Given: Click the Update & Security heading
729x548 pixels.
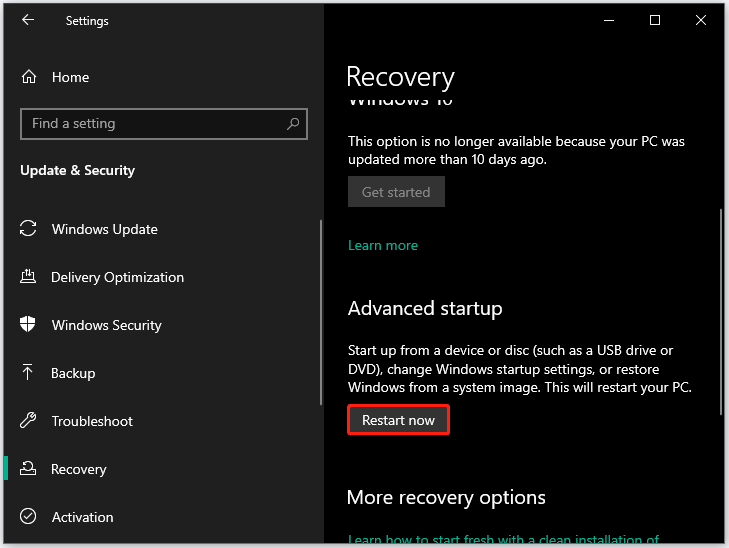Looking at the screenshot, I should click(78, 171).
